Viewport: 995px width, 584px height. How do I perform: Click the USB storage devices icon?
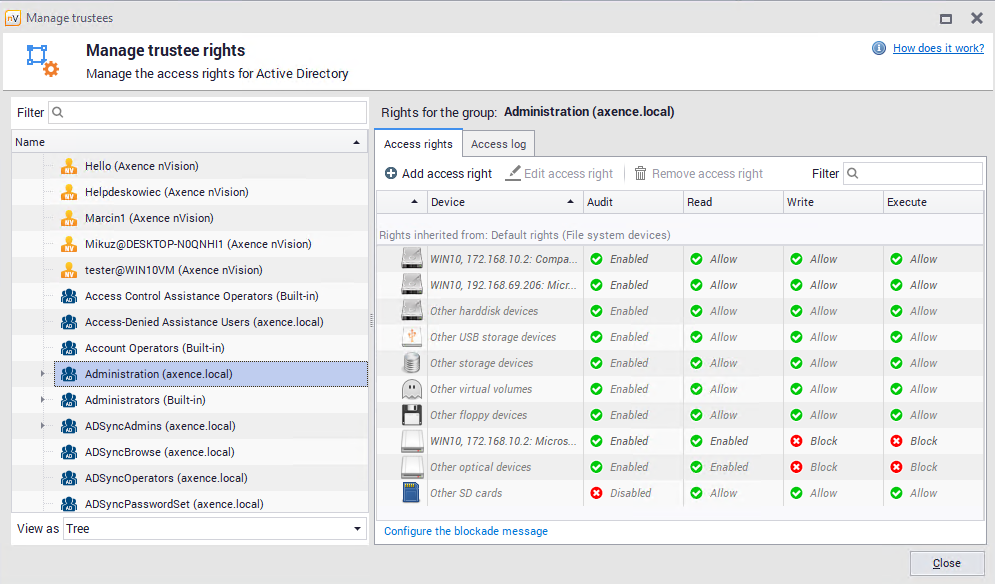tap(412, 337)
